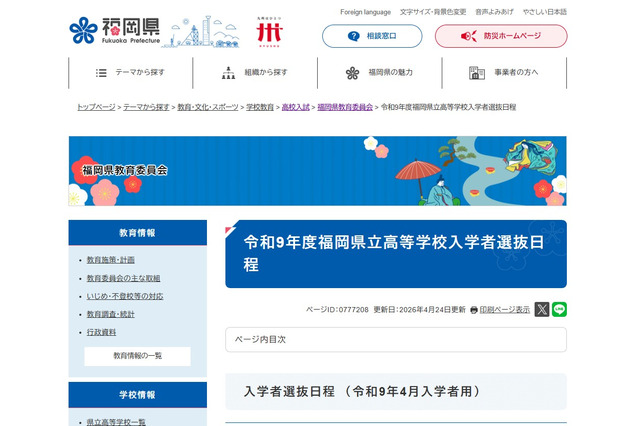Click the 印刷ページ表示 link
Screen dimensions: 640x426
[x=504, y=310]
